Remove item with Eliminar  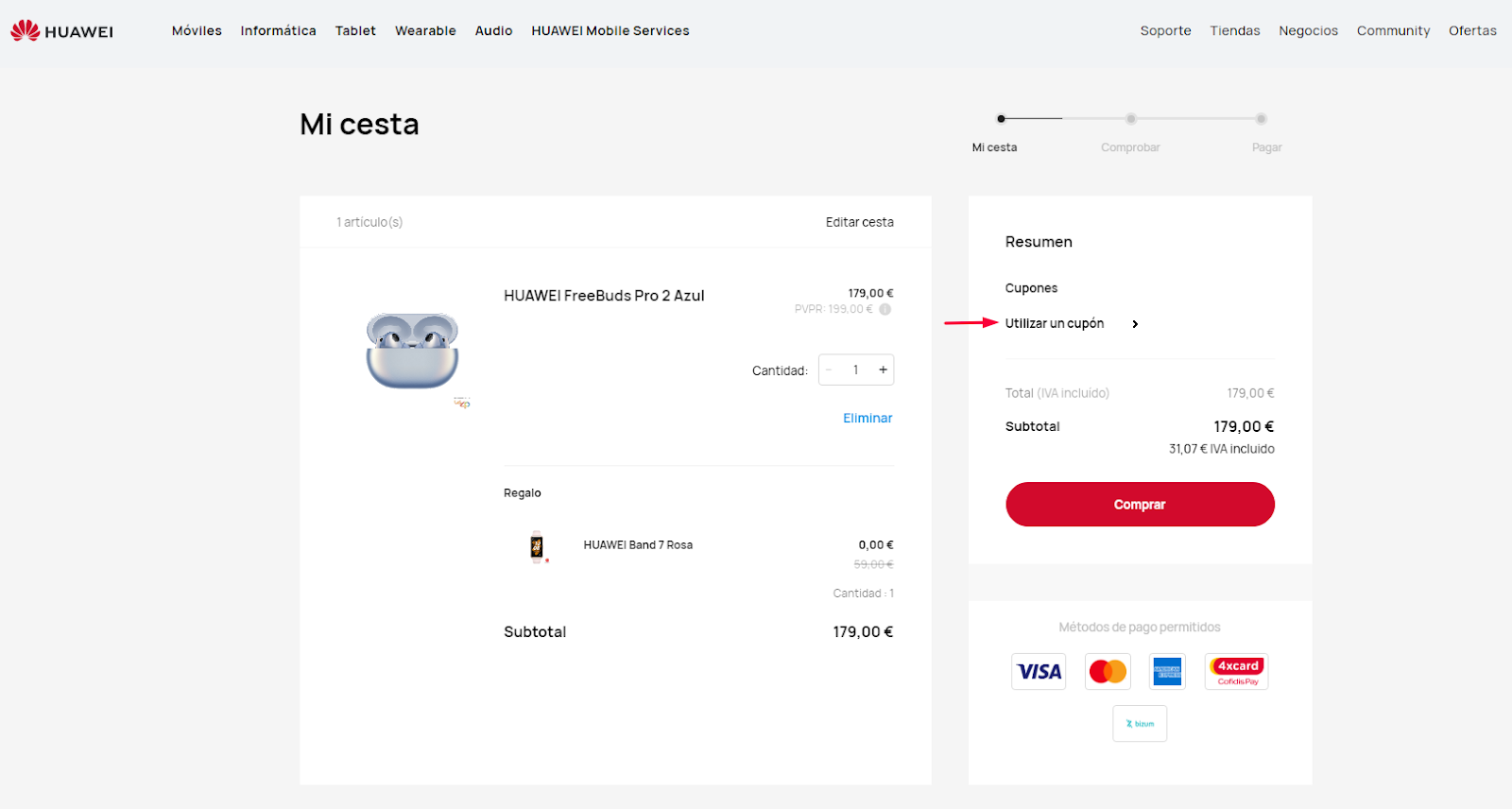coord(868,418)
